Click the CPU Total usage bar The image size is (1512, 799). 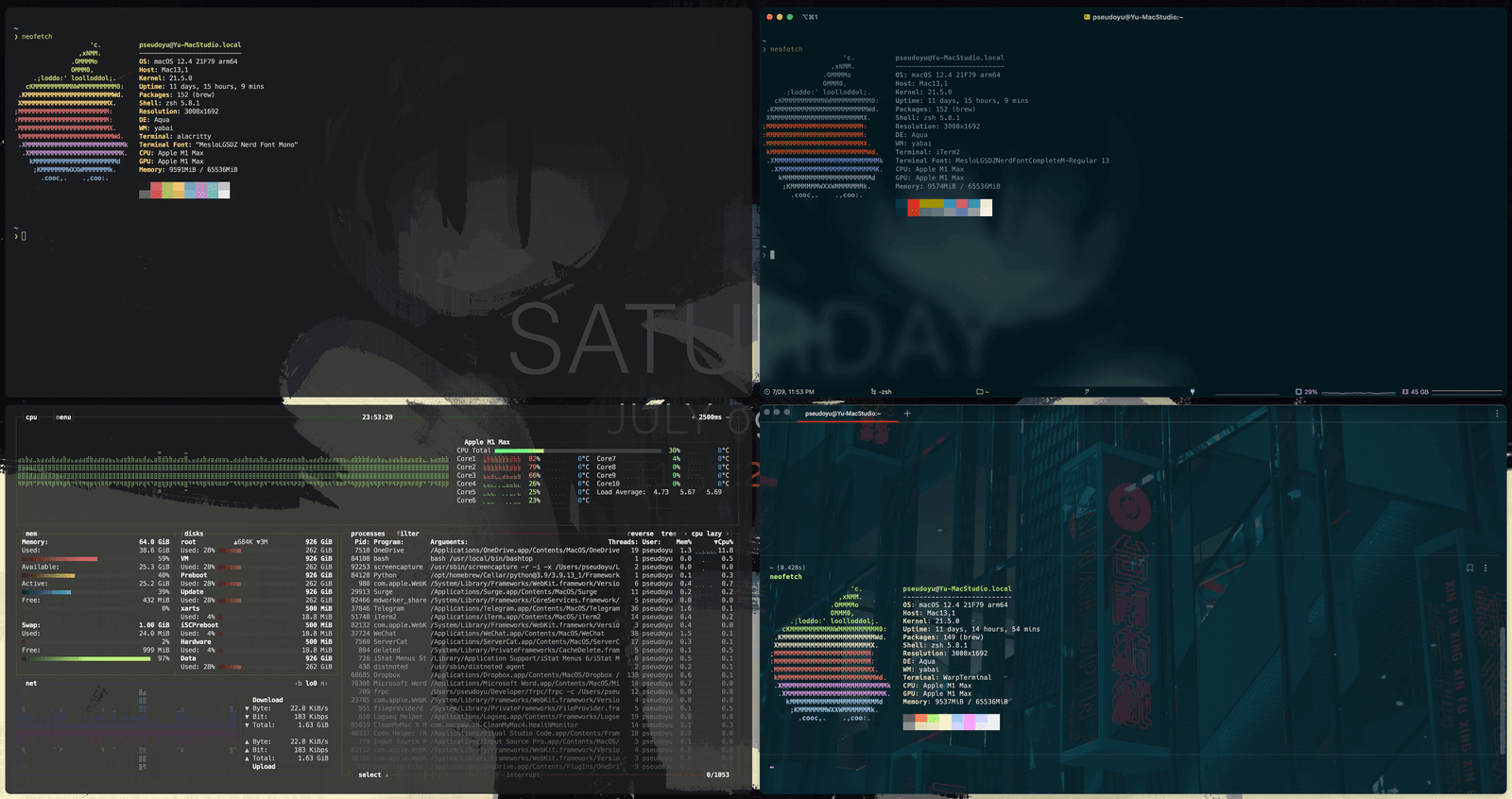(x=577, y=450)
